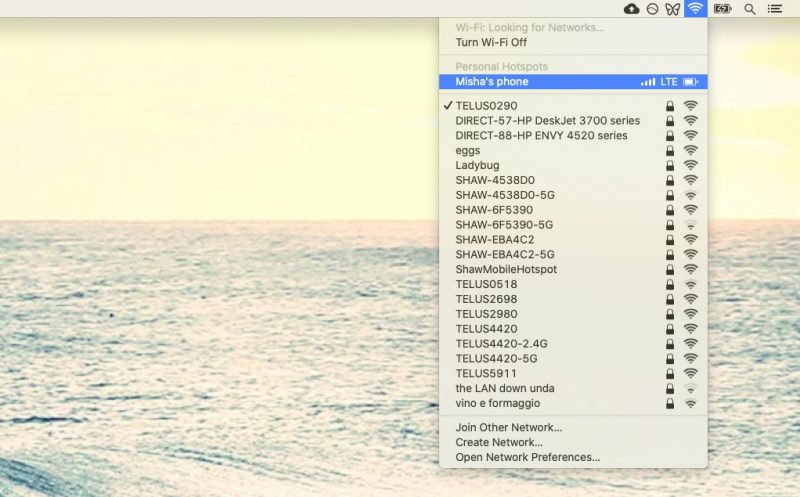Open the battery status menu

coord(722,9)
